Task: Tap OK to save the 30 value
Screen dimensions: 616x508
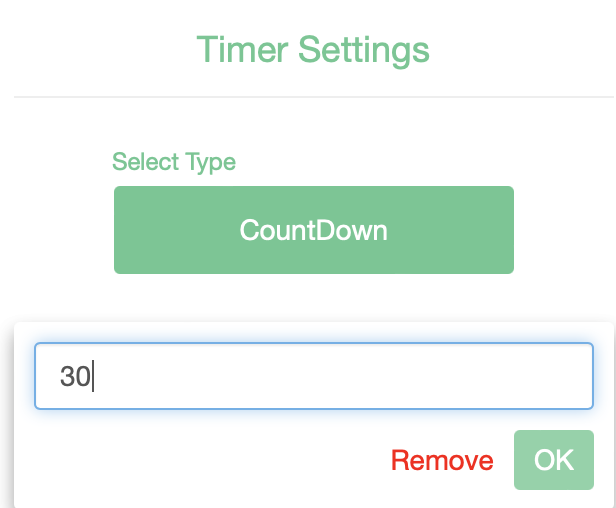Action: [x=553, y=460]
